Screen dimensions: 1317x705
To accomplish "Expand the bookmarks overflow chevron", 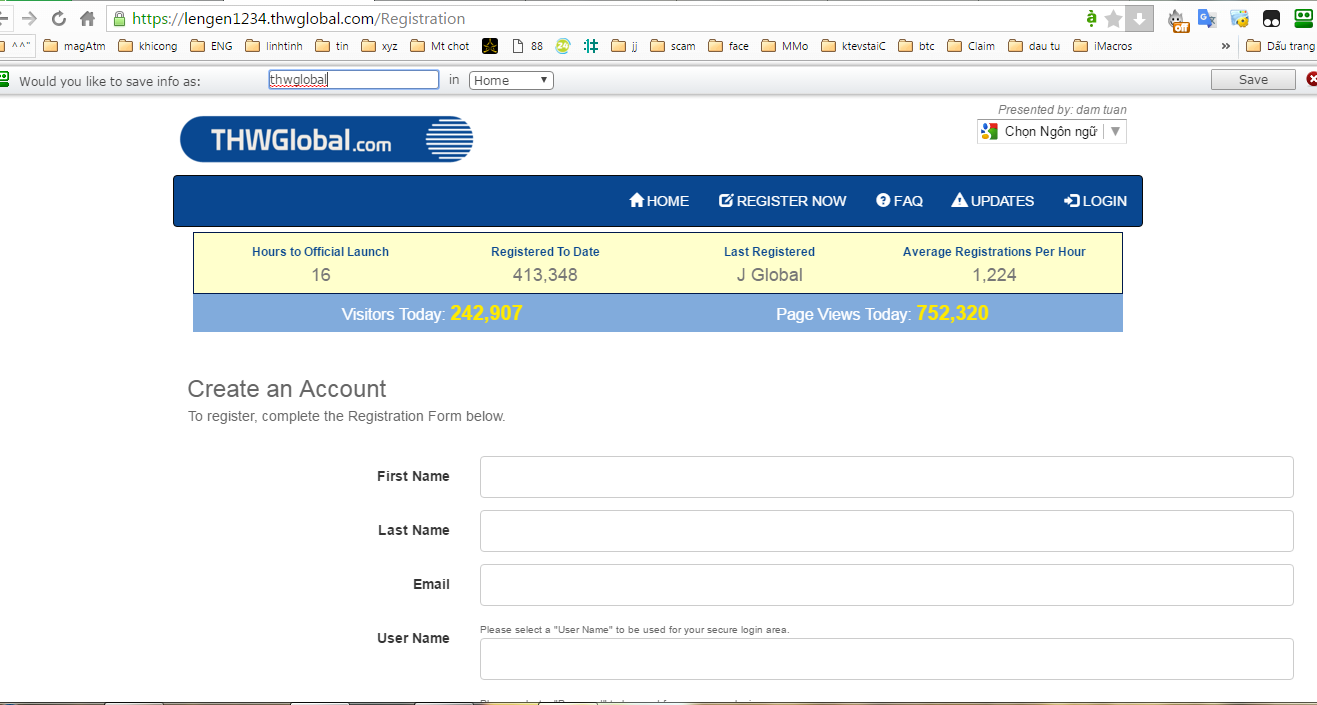I will tap(1226, 46).
